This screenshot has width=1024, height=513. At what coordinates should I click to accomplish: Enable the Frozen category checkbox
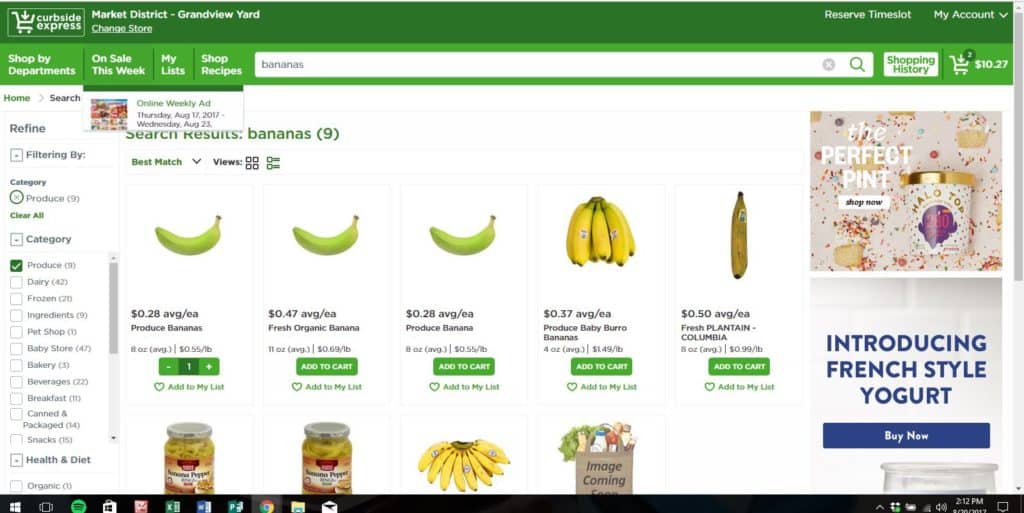16,298
